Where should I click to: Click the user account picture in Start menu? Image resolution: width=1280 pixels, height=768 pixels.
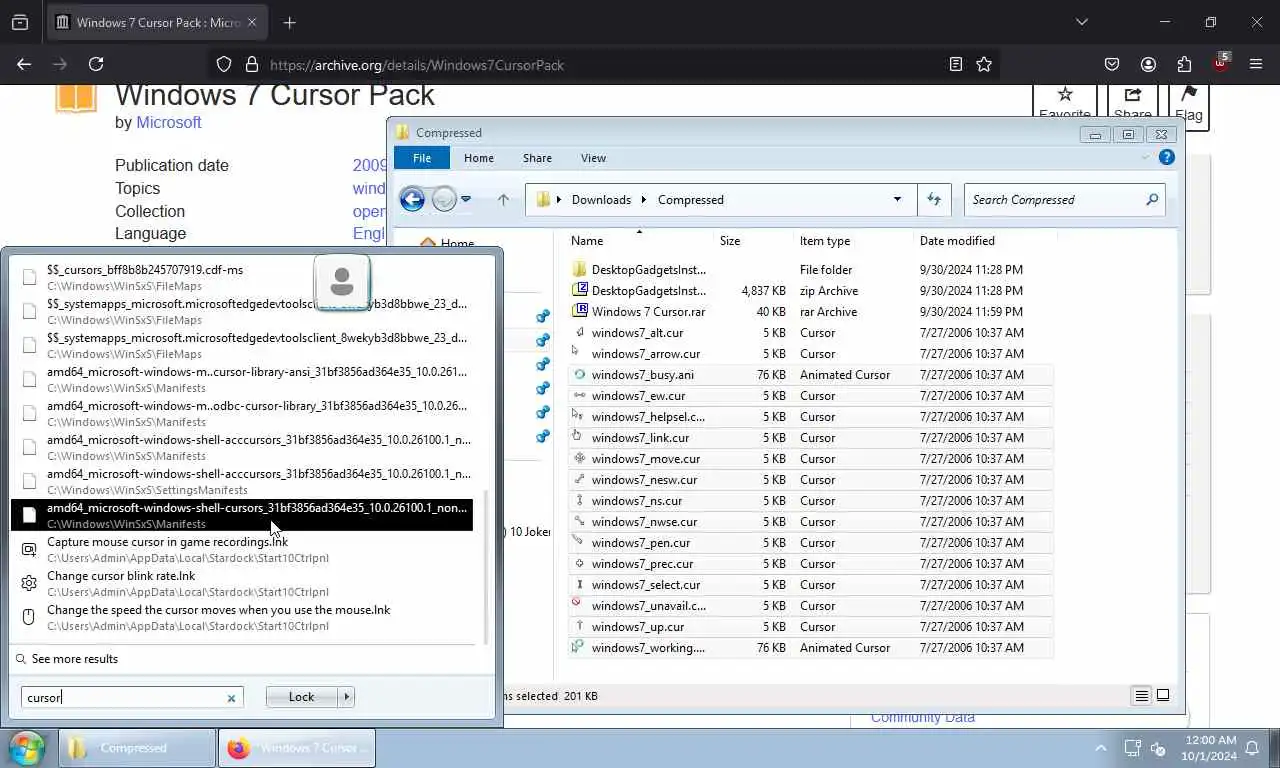(x=342, y=281)
